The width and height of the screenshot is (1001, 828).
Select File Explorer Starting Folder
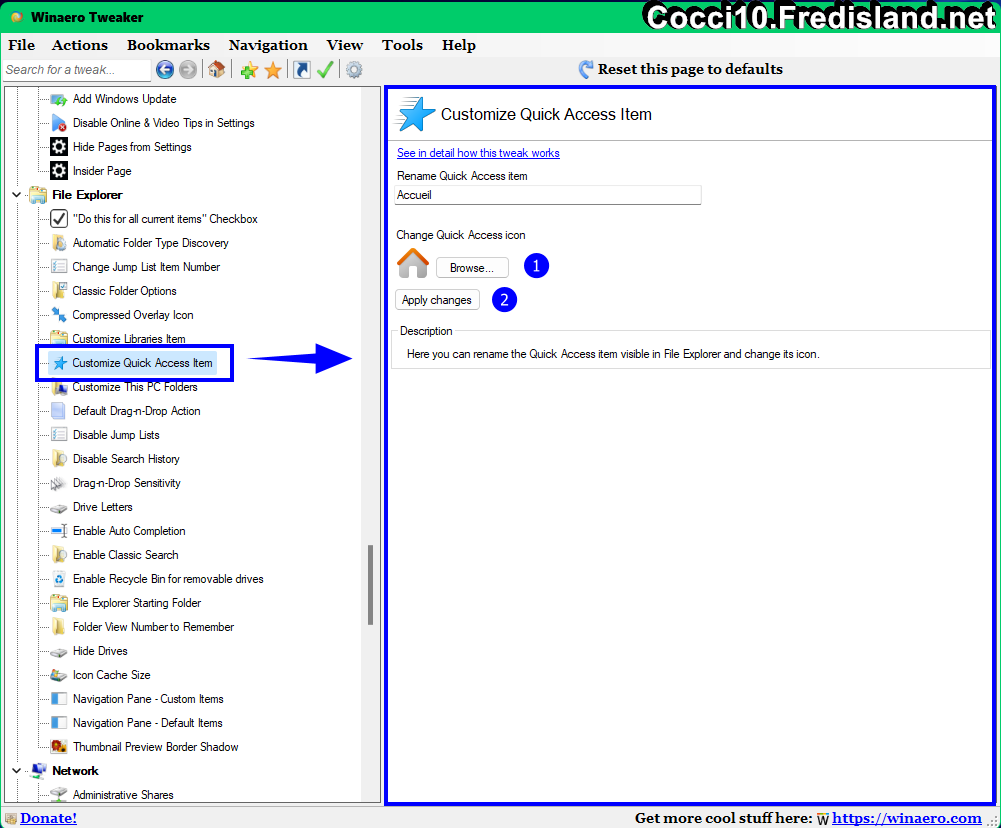[137, 603]
